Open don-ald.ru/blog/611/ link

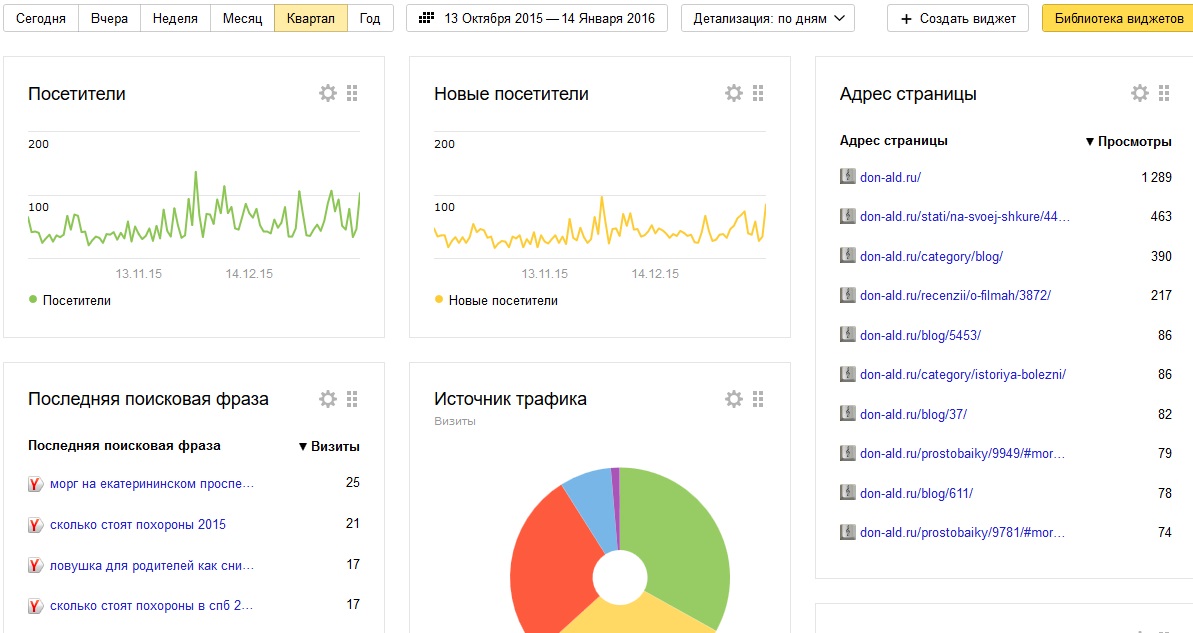(916, 494)
